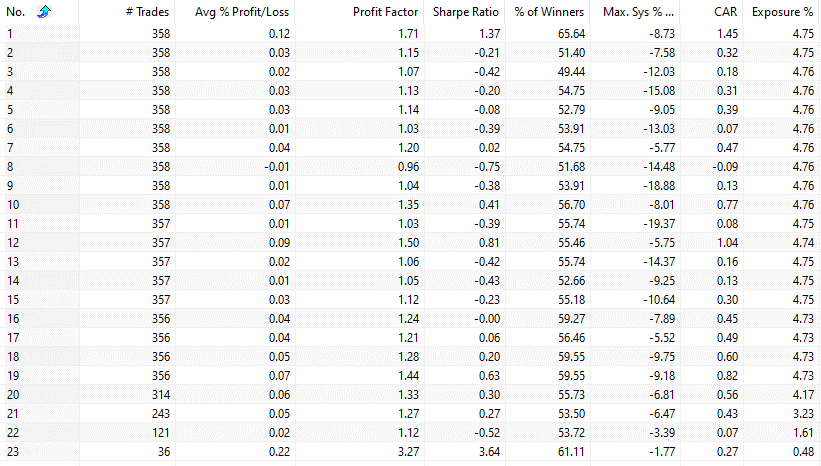Viewport: 821px width, 466px height.
Task: Sort by Avg % Profit/Loss column header
Action: click(x=242, y=12)
